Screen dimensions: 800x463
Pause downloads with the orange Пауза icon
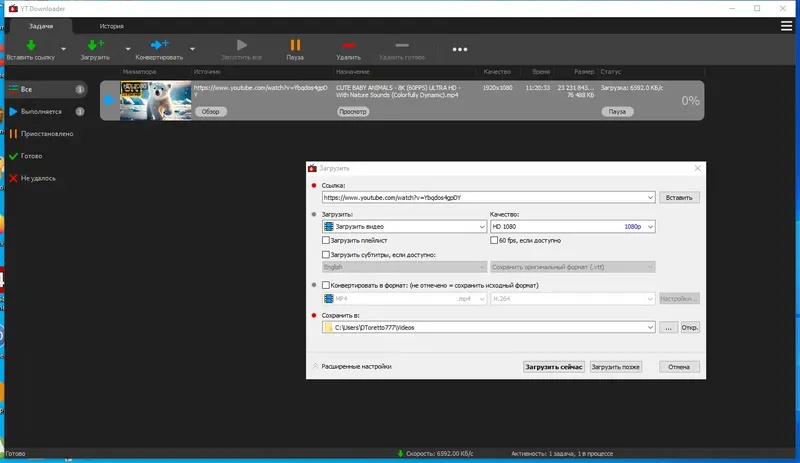point(295,45)
